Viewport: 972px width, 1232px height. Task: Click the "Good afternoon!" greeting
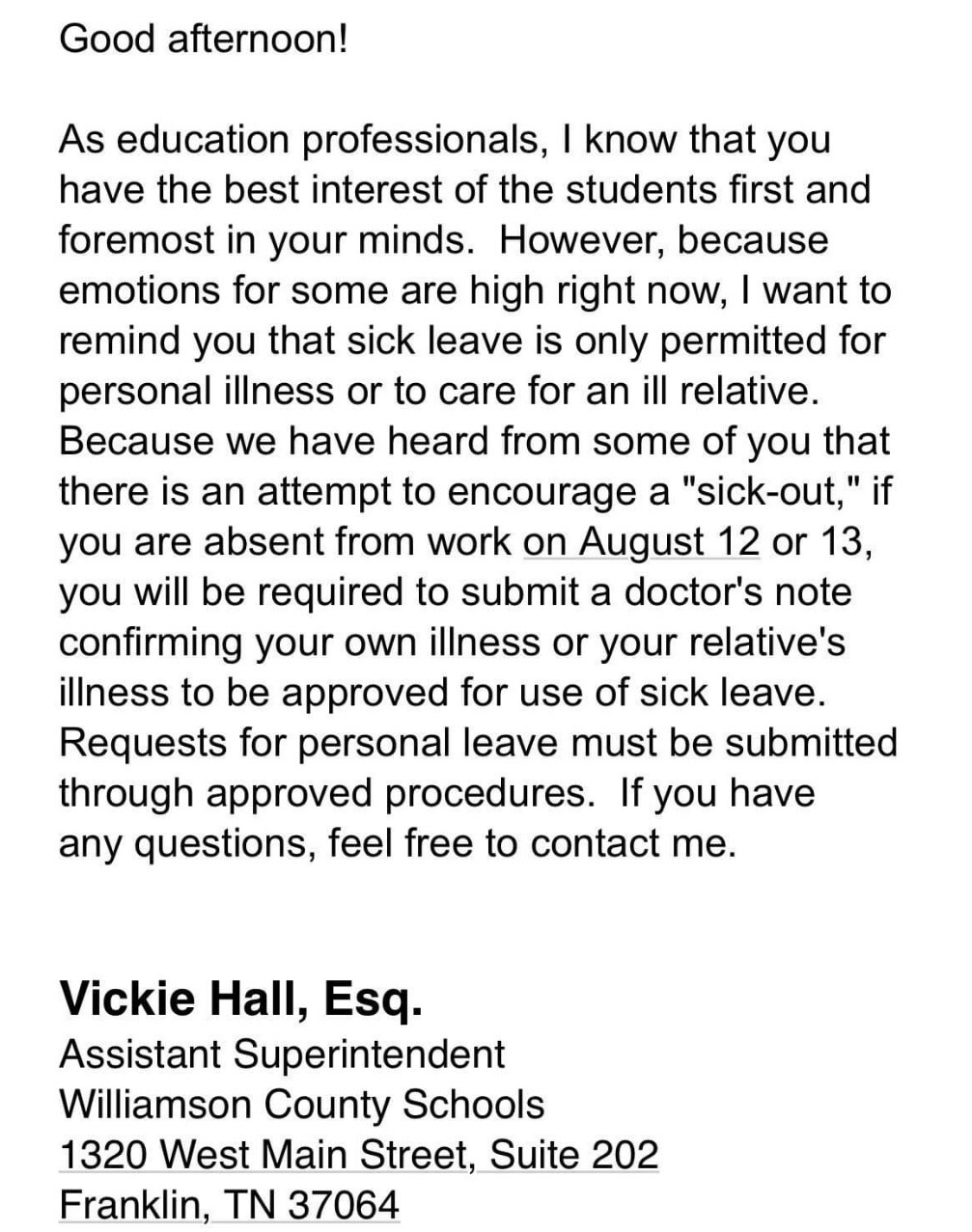[x=203, y=39]
